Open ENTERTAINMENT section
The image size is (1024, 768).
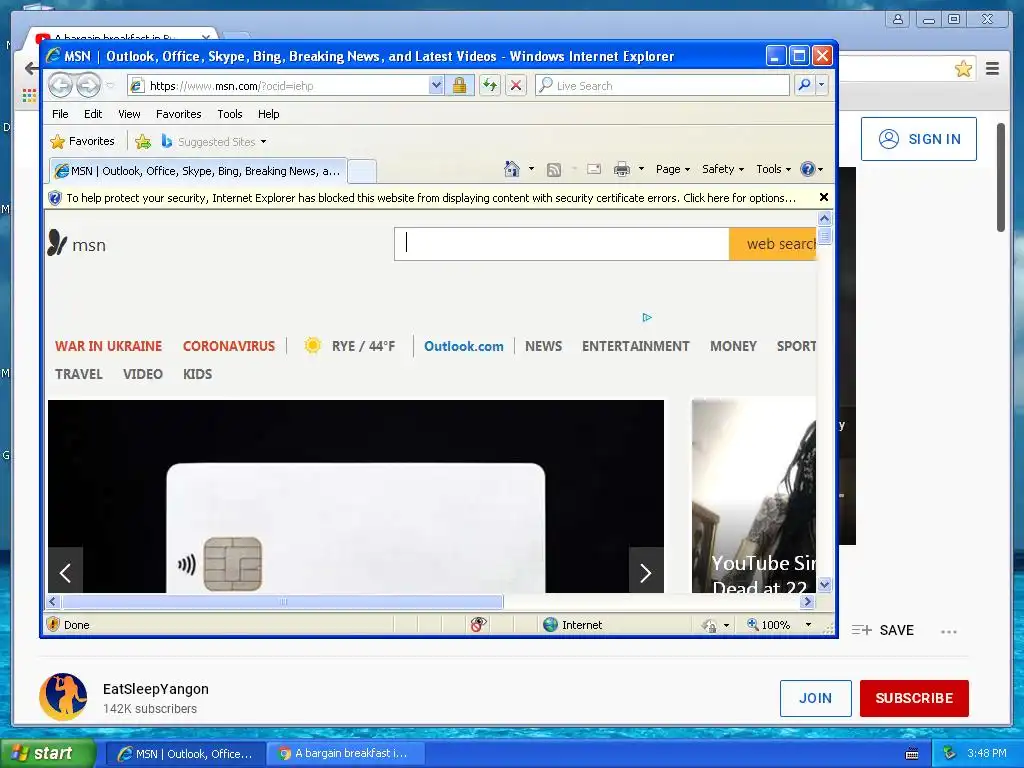(635, 346)
